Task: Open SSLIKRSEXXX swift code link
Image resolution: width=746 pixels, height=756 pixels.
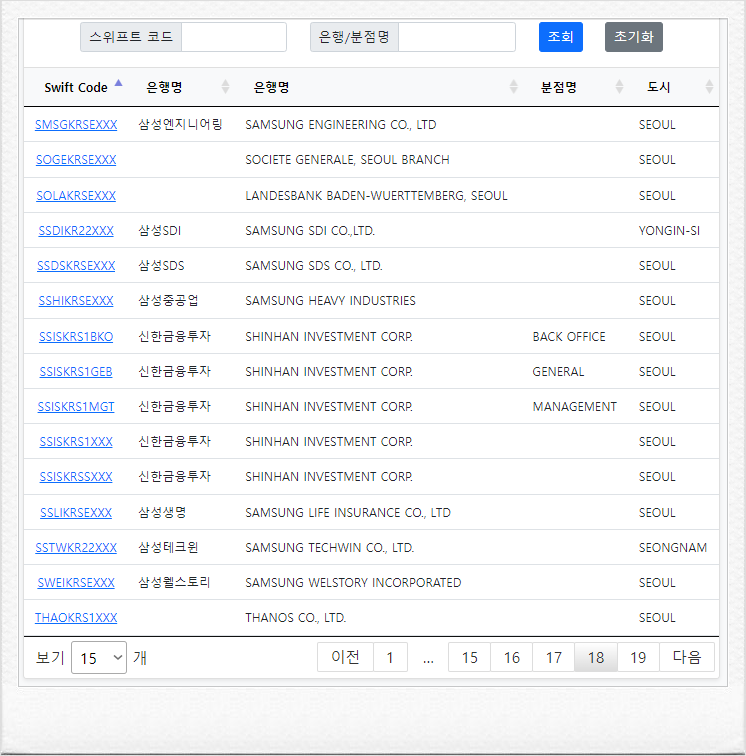Action: coord(76,513)
